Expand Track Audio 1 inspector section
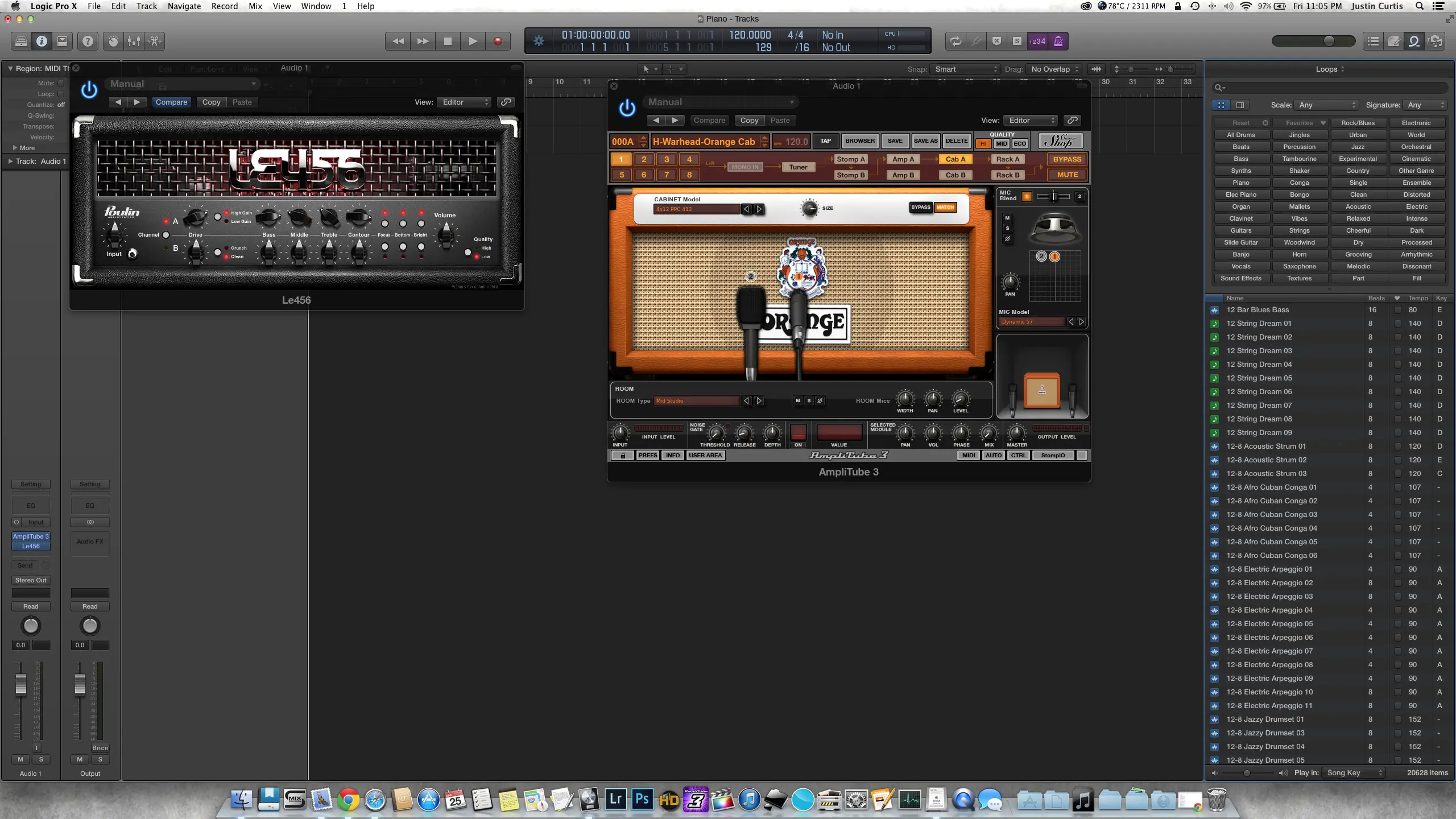 click(x=10, y=162)
